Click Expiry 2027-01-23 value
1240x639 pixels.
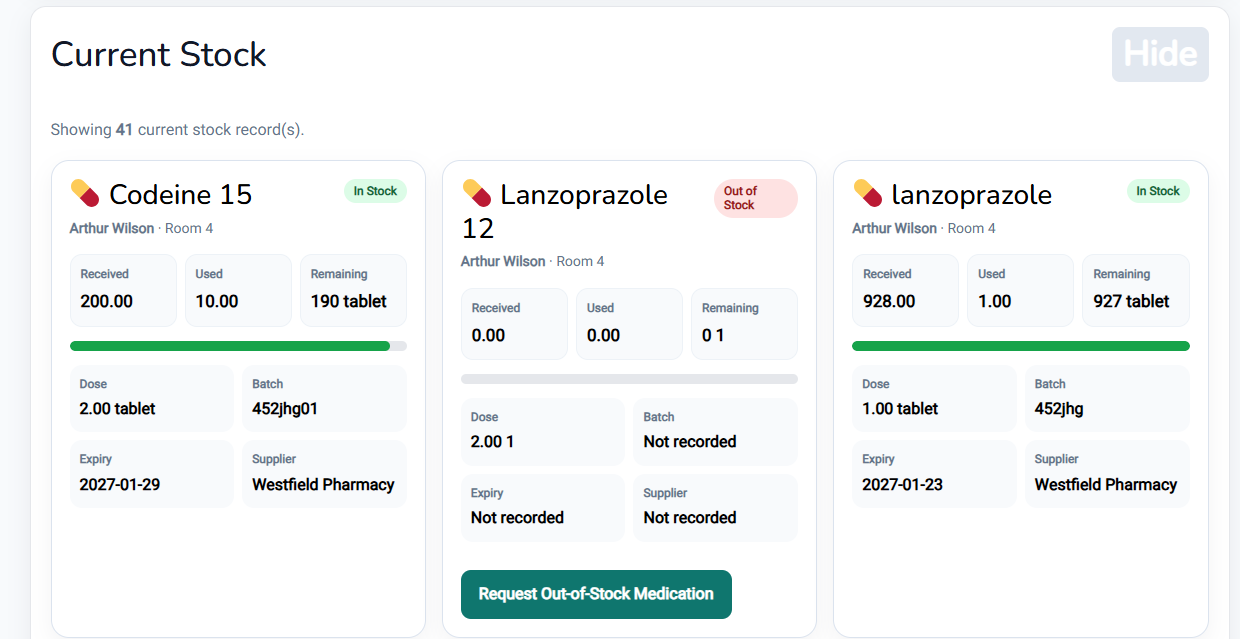[903, 484]
